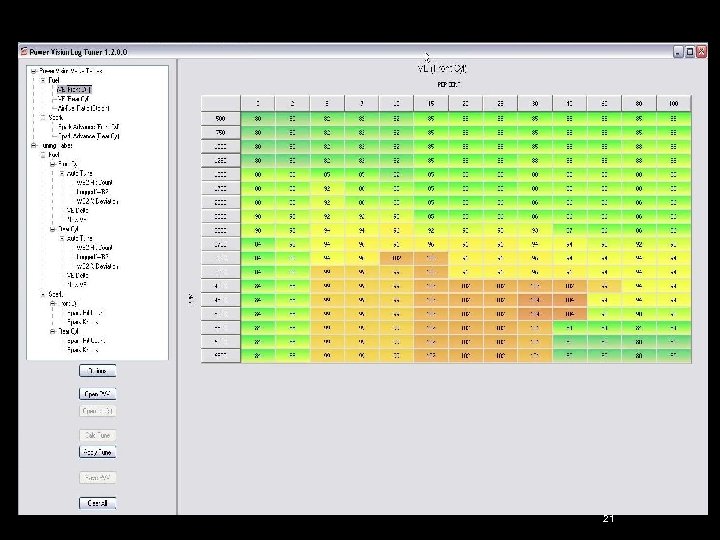Collapse Auto Tune node under Fuel Rear Cyl
This screenshot has width=720, height=540.
62,238
